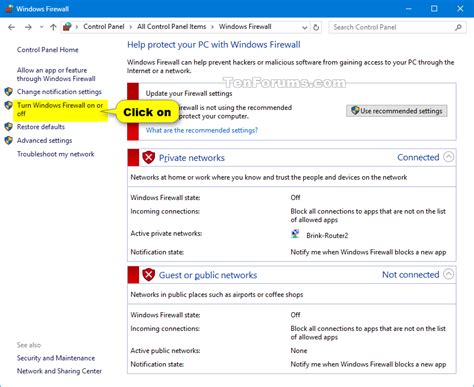474x387 pixels.
Task: Click Windows Firewall title bar icon
Action: 9,8
